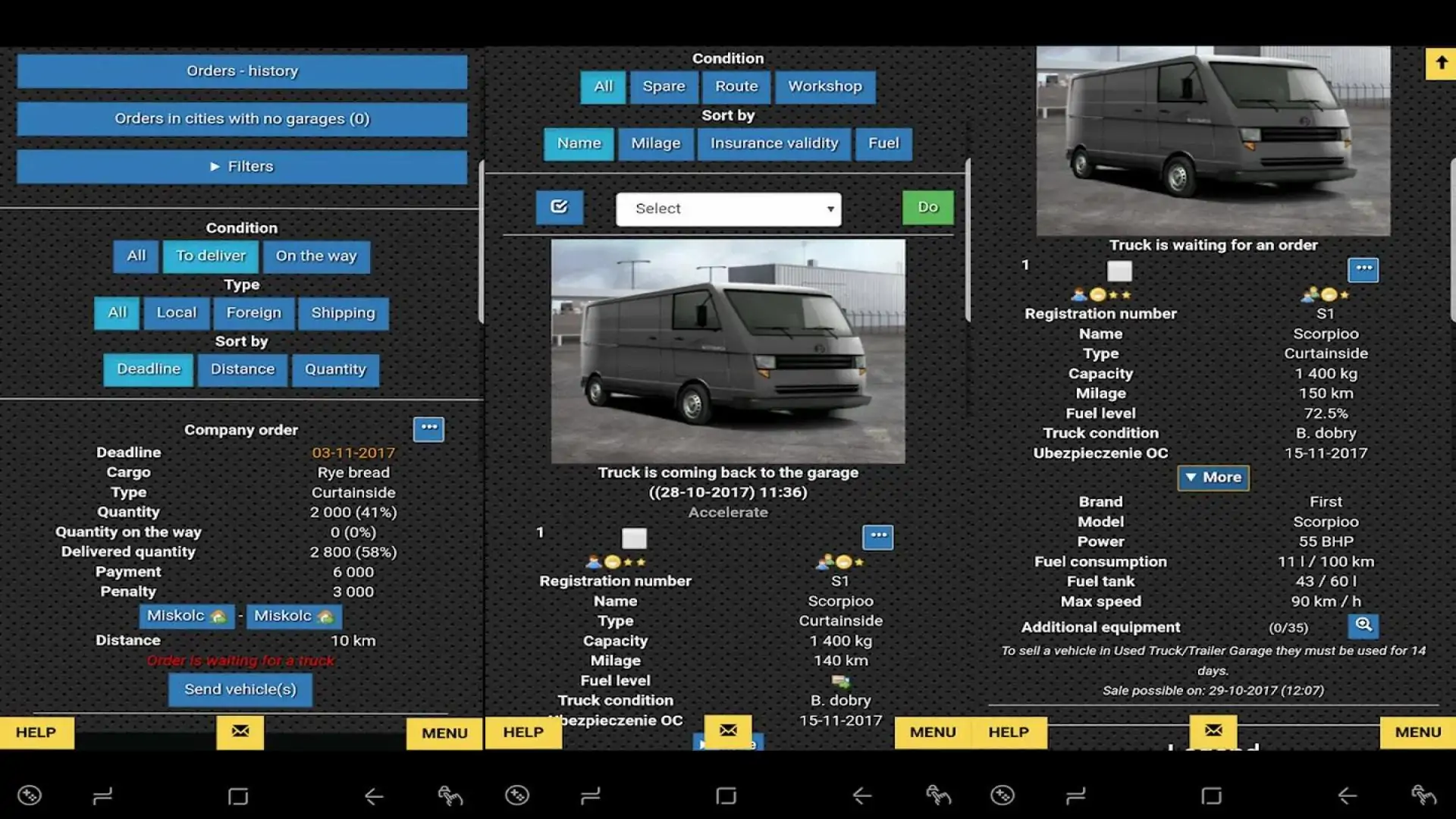Open mail icon in middle panel
1456x819 pixels.
[x=728, y=731]
